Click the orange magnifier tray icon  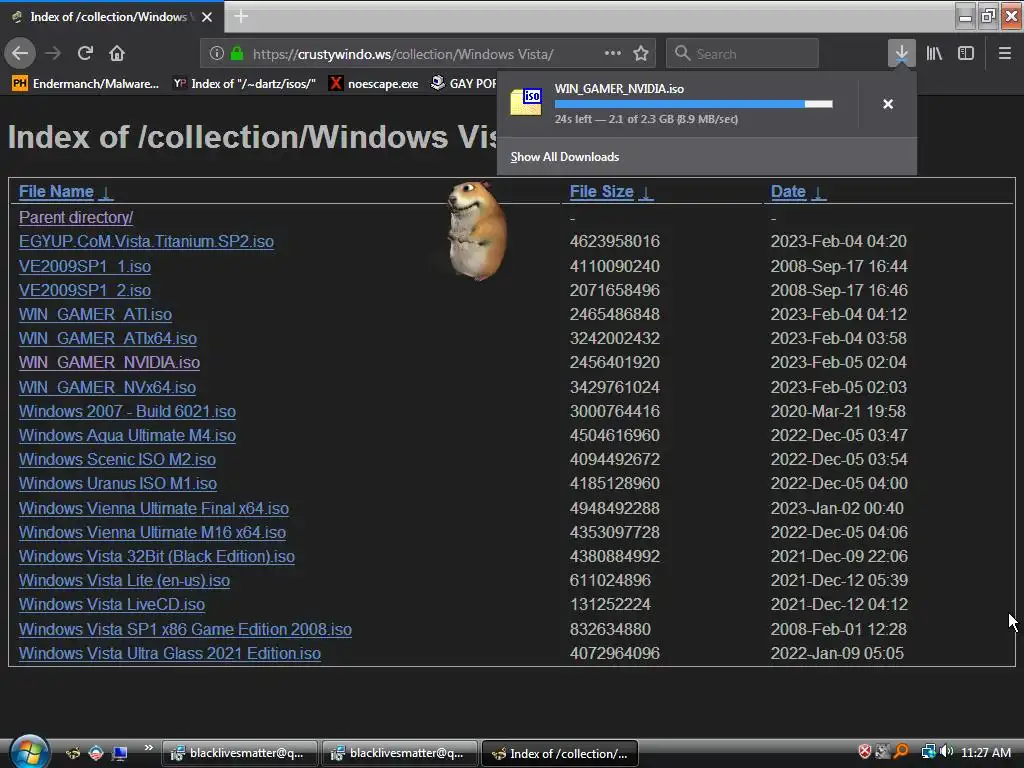(x=901, y=752)
